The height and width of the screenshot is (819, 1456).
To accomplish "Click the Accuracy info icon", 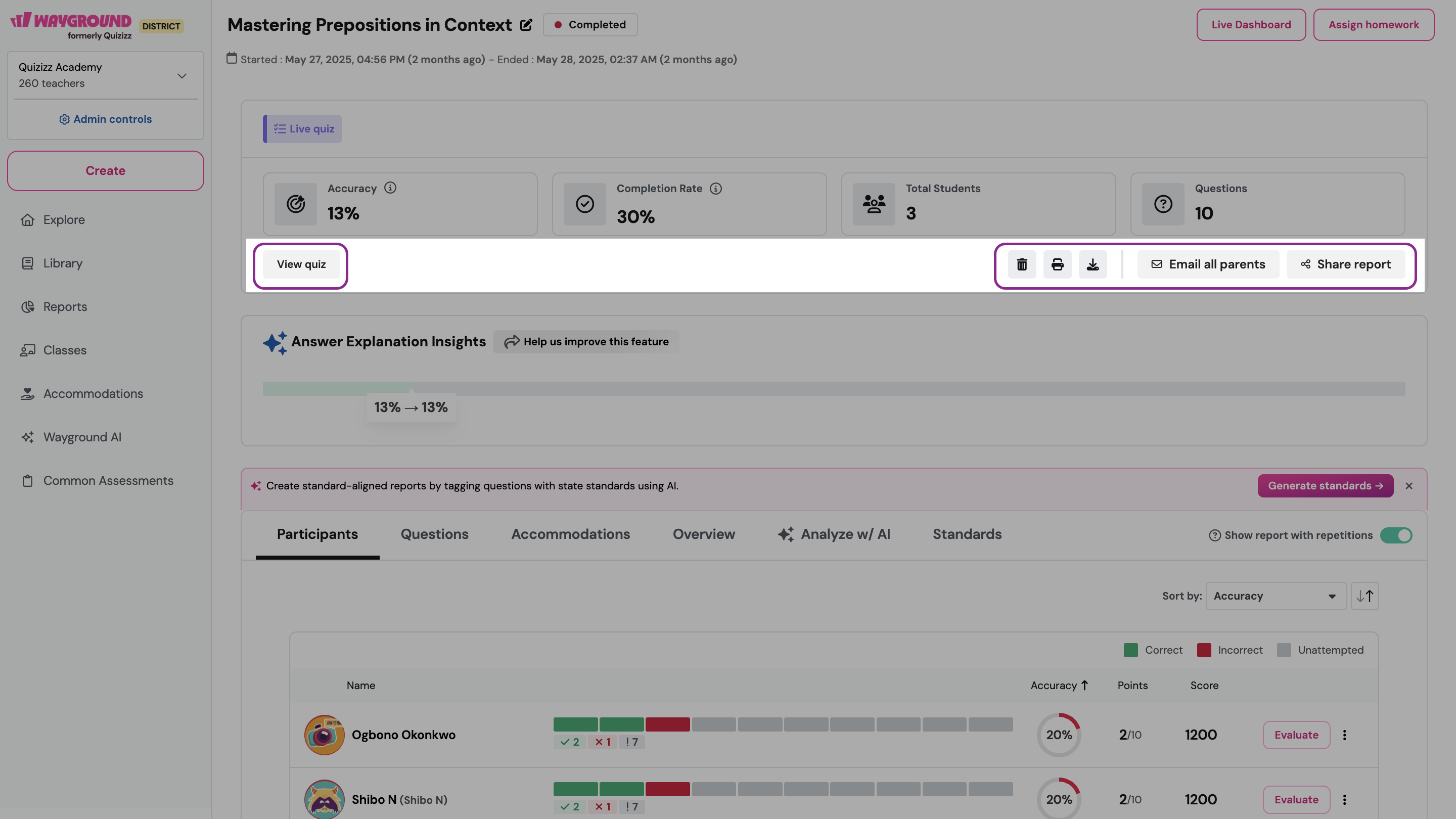I will tap(390, 188).
